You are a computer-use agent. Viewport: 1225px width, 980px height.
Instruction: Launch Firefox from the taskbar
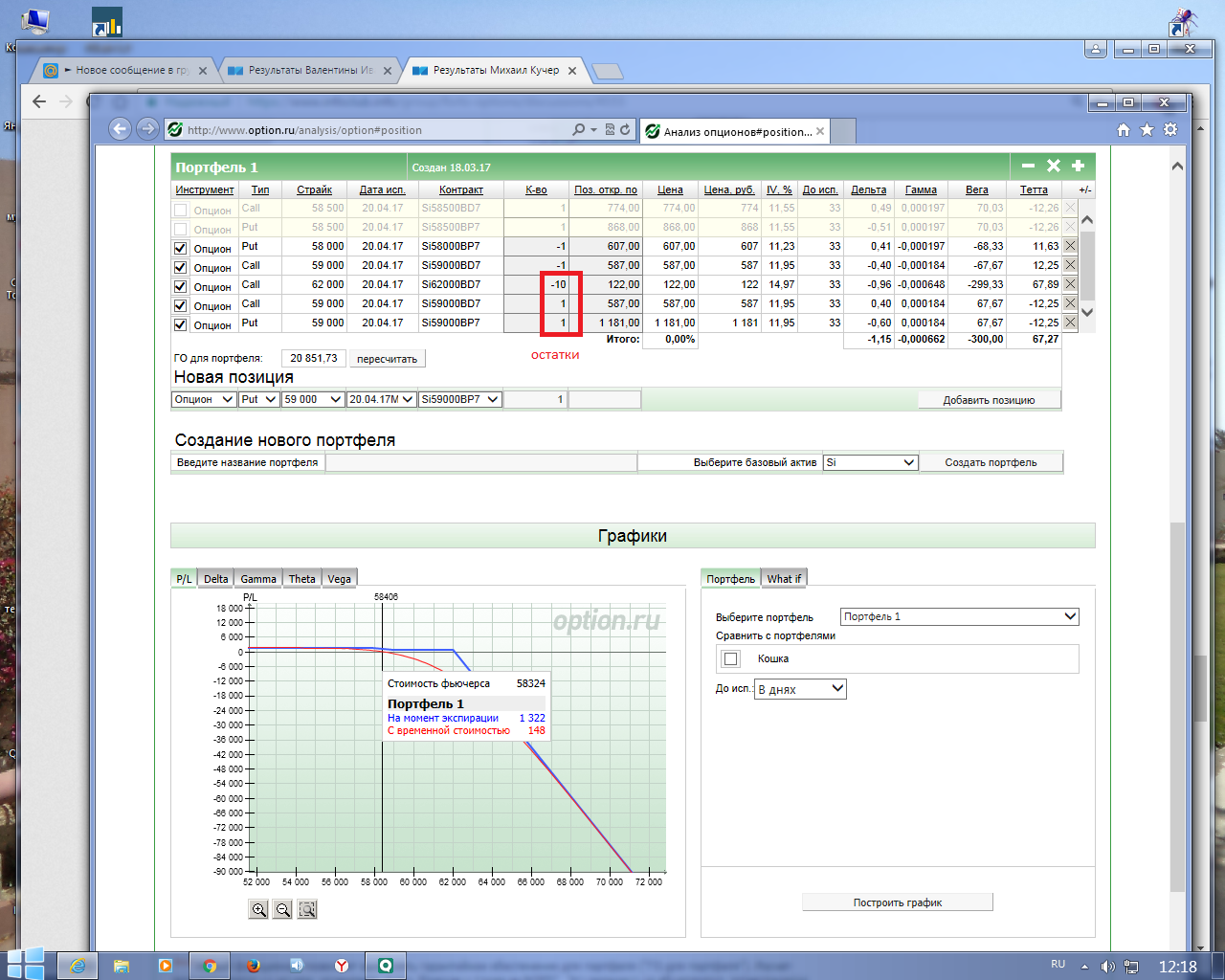254,966
